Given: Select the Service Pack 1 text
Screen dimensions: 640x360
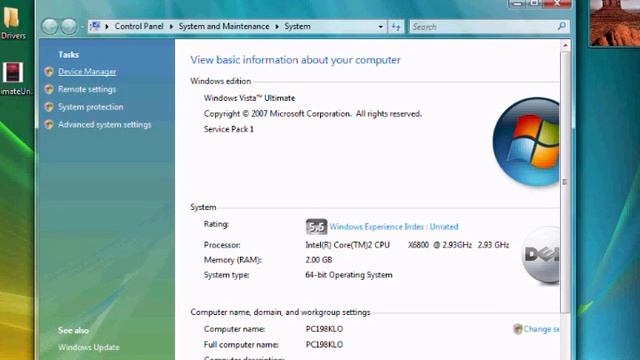Looking at the screenshot, I should click(229, 129).
